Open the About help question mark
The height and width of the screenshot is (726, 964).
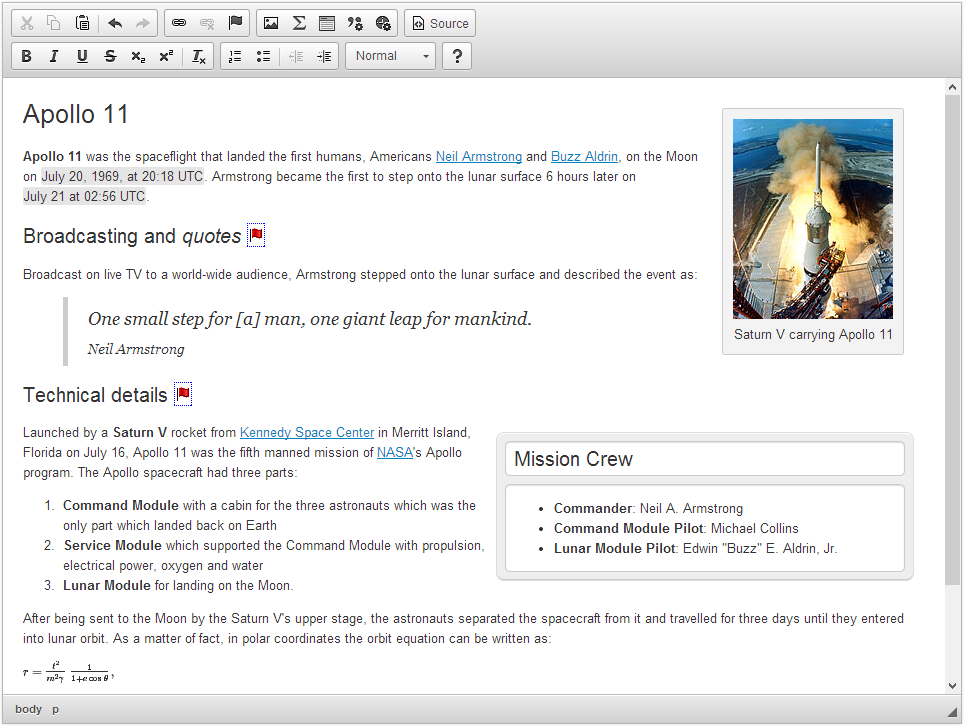(x=457, y=56)
